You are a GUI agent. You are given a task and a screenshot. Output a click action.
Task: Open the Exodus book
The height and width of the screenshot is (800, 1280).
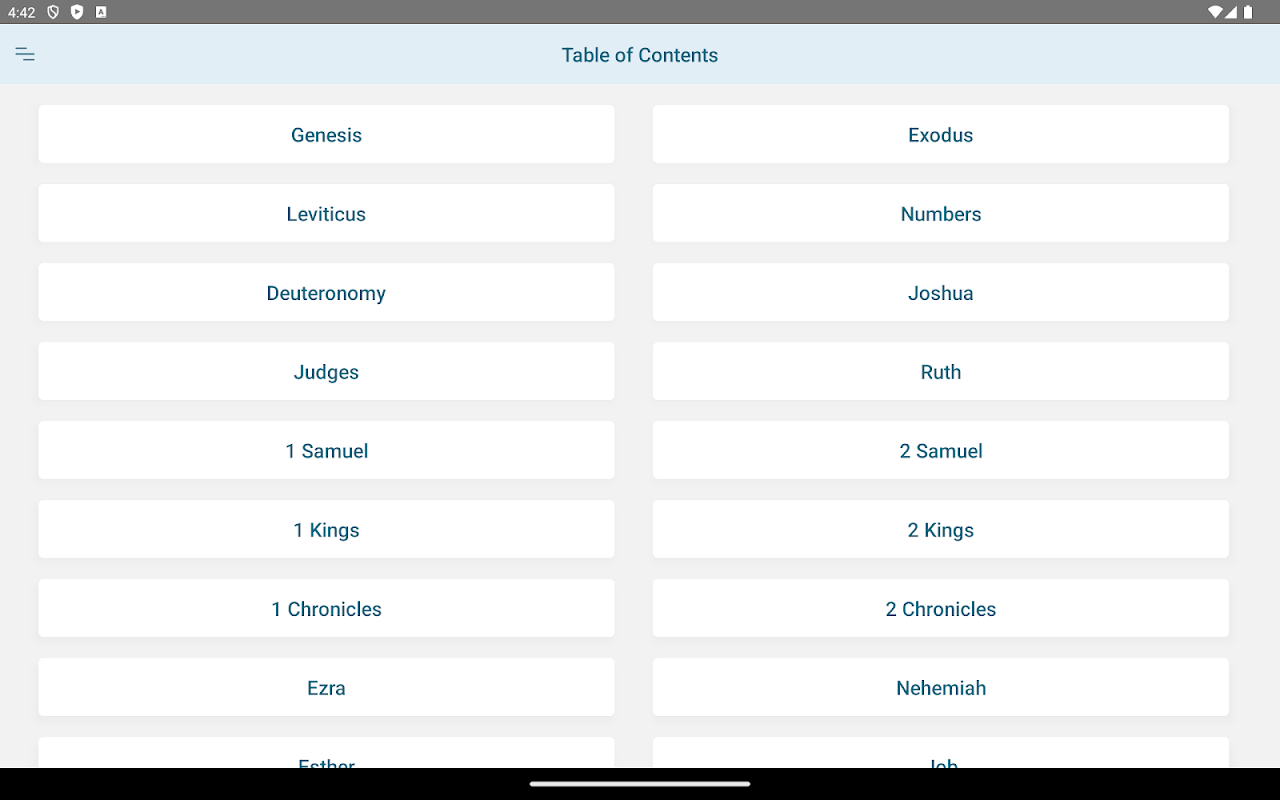click(940, 134)
